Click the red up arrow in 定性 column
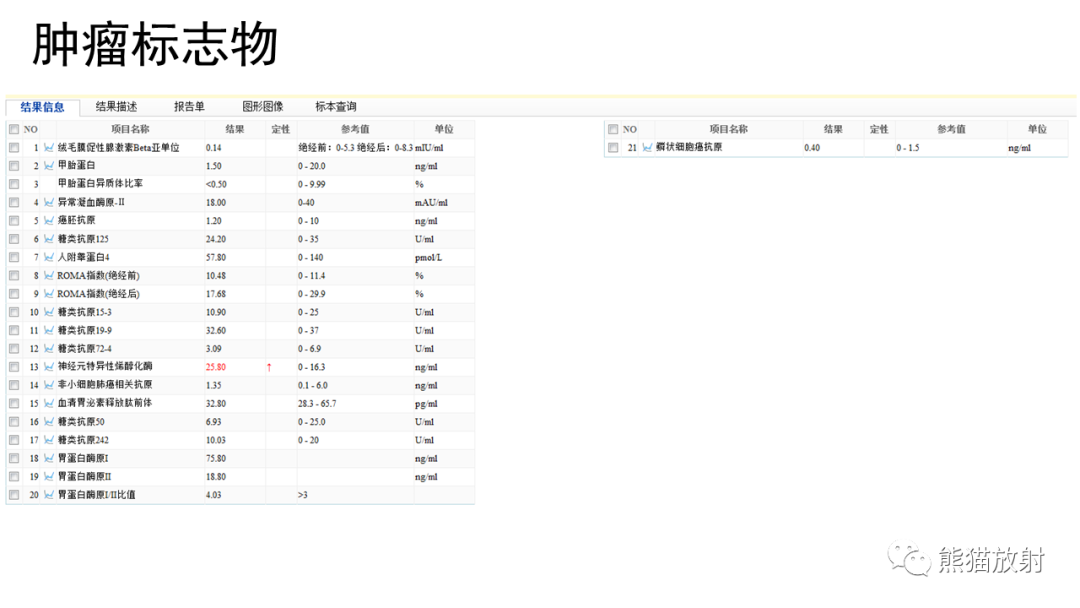The width and height of the screenshot is (1080, 608). (269, 367)
